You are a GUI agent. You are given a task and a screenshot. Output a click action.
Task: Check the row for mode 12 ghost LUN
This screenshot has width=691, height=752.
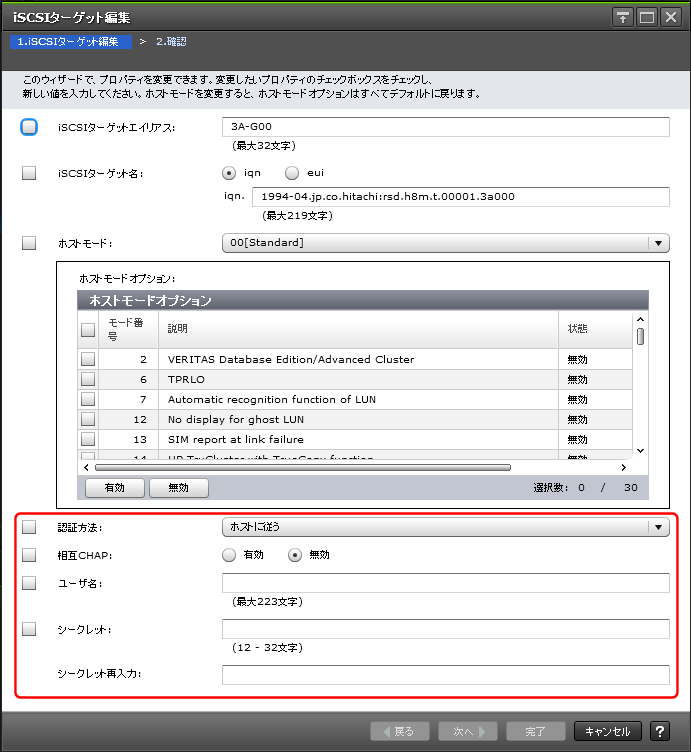tap(88, 419)
